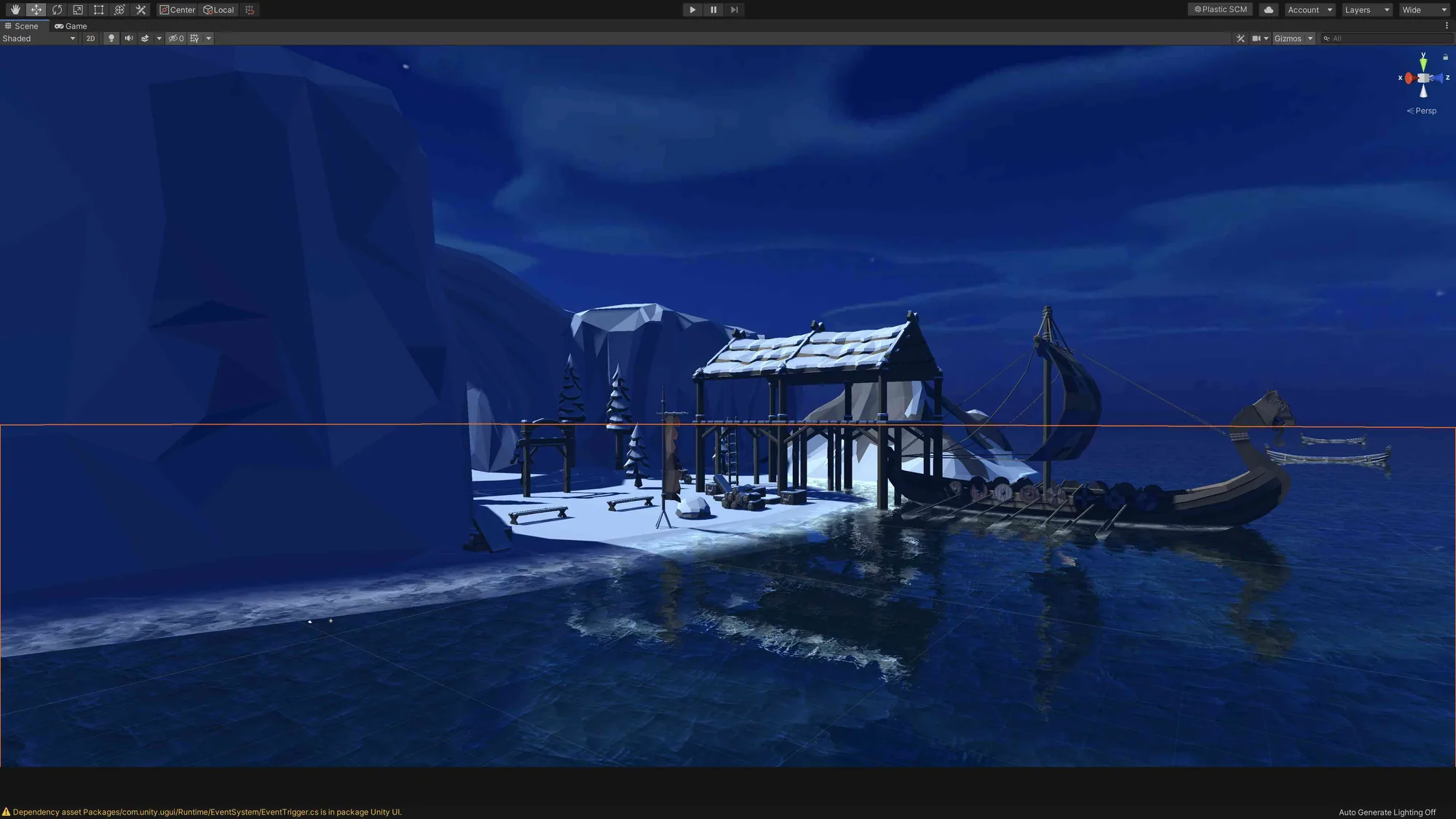Open the Shaded draw mode dropdown
The width and height of the screenshot is (1456, 819).
pos(39,39)
